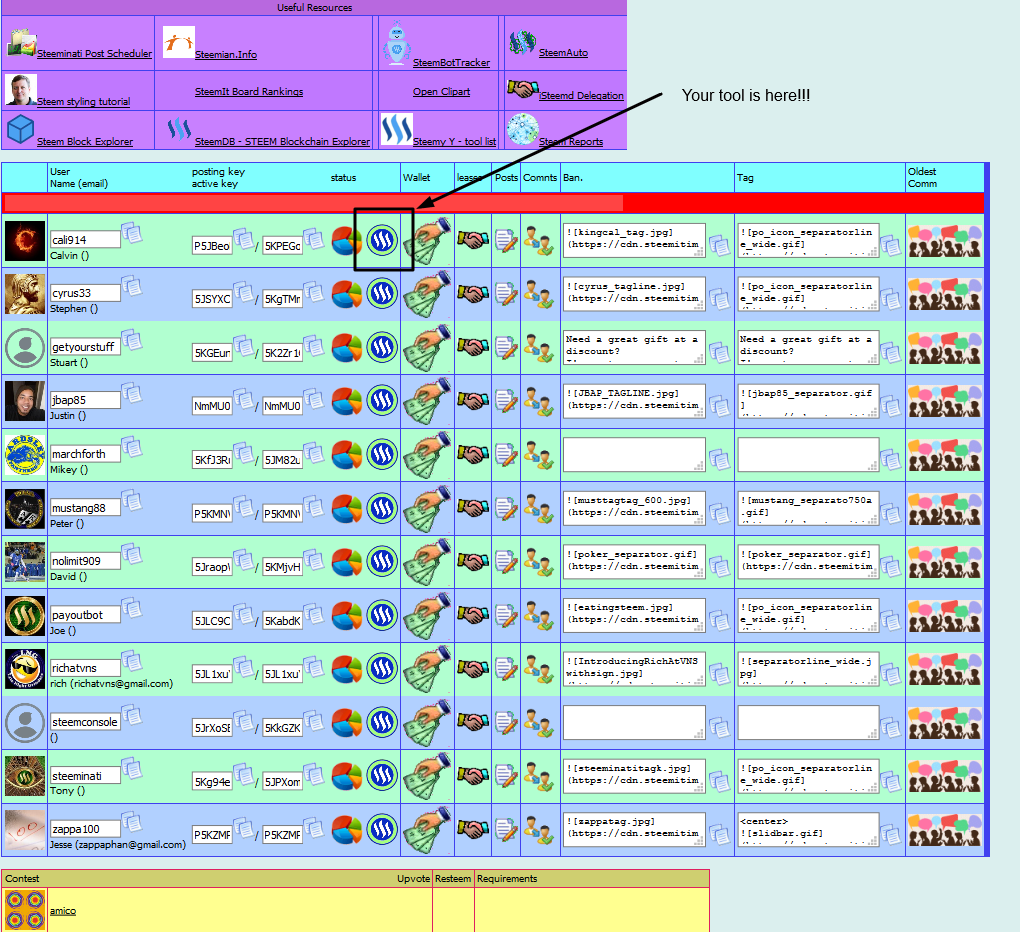Click the posting key field showing 5Jraop
Screen dimensions: 1020x932
(x=212, y=567)
